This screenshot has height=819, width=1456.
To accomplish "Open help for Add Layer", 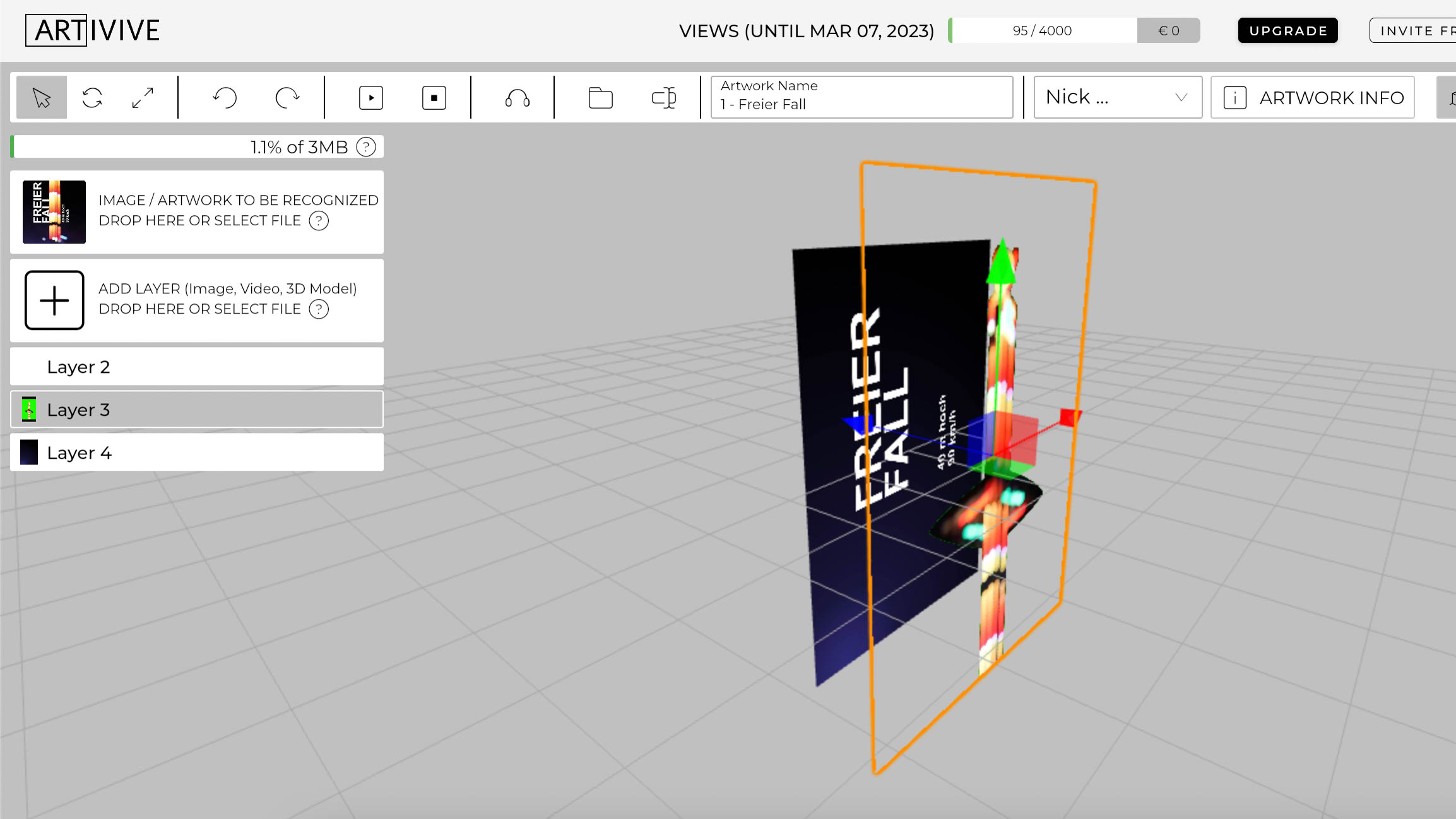I will click(319, 309).
